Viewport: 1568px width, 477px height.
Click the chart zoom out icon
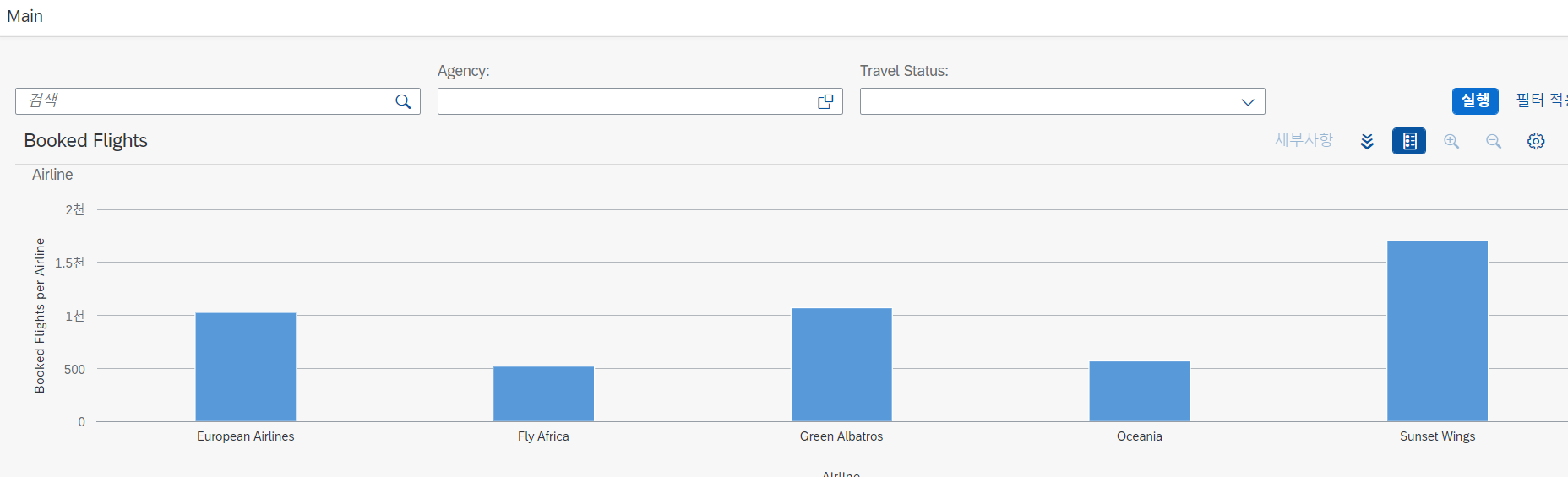1494,141
